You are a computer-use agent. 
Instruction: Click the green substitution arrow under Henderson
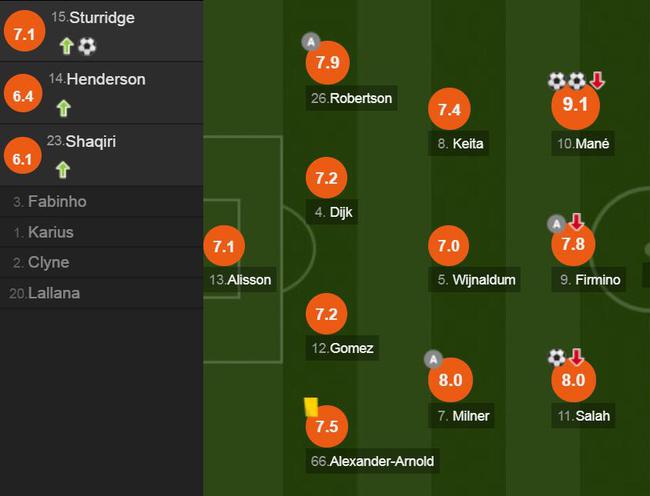tap(63, 108)
